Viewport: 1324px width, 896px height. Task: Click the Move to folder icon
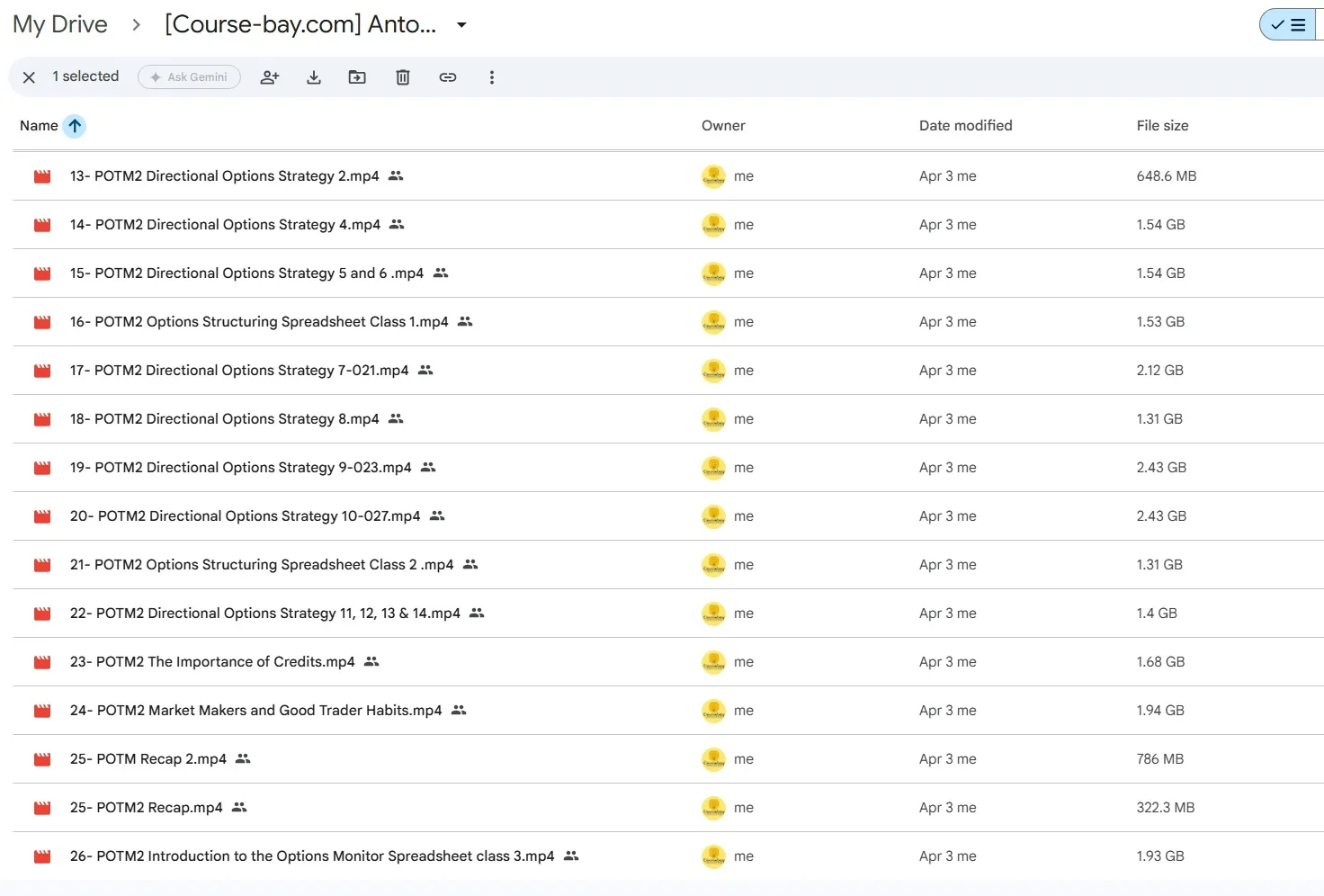pos(357,77)
